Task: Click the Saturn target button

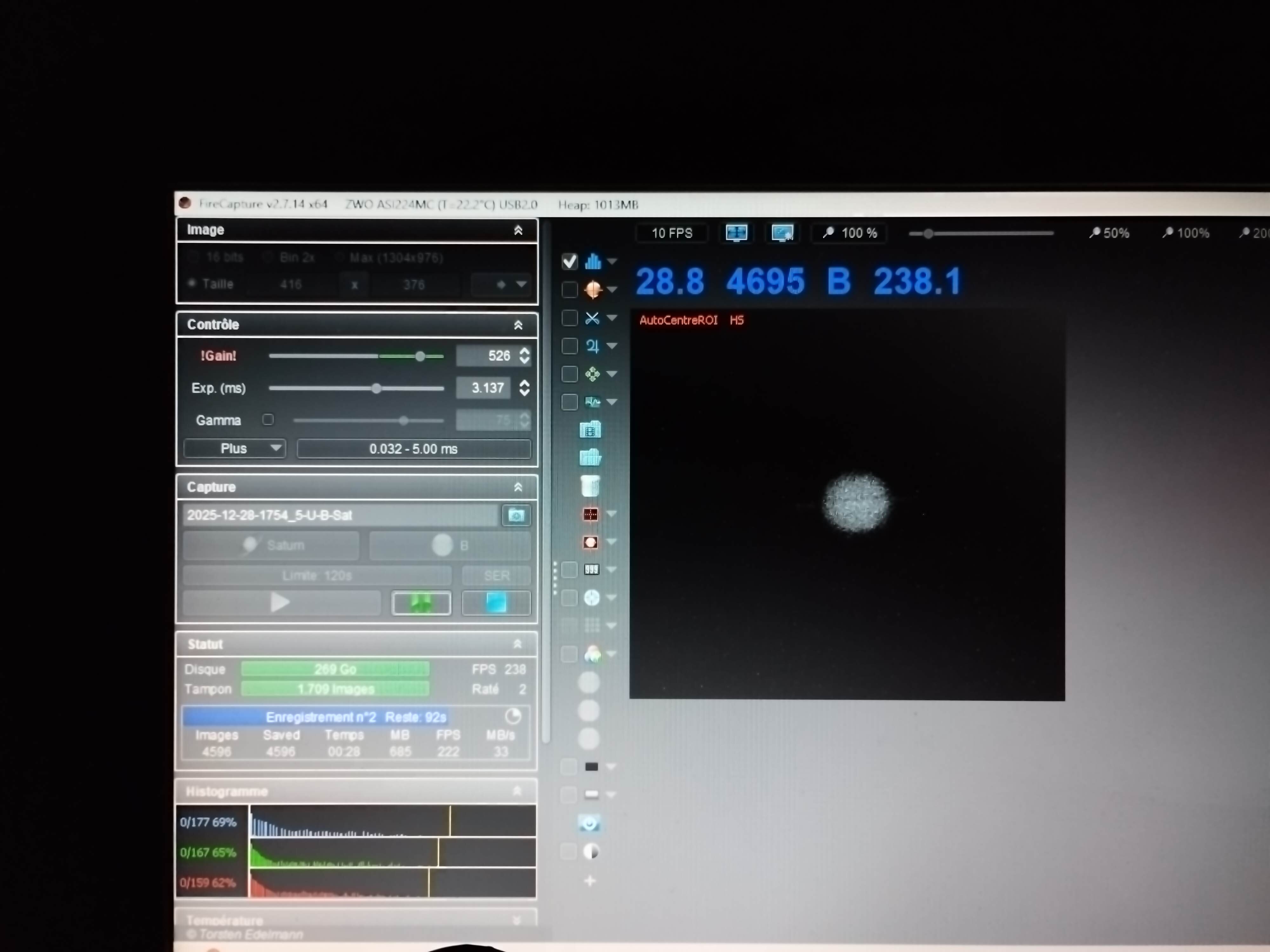Action: click(271, 545)
